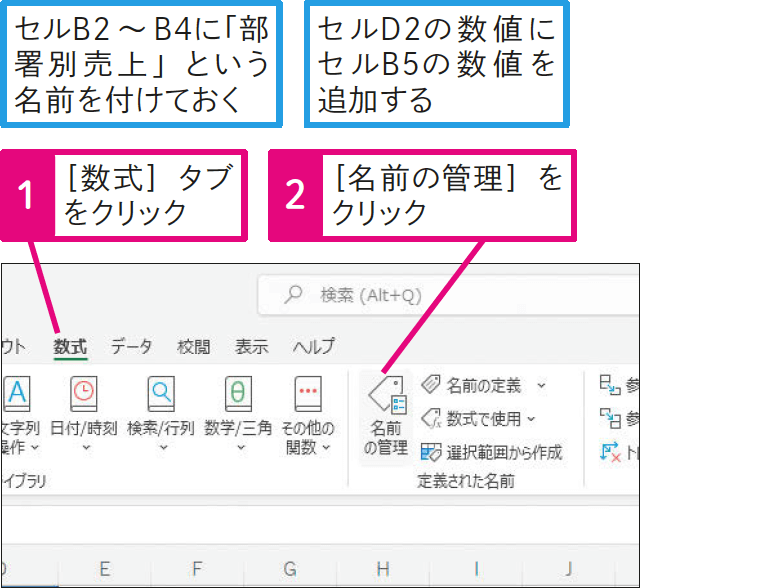Viewport: 783px width, 588px height.
Task: Click the 名前の定義 label
Action: (x=483, y=385)
